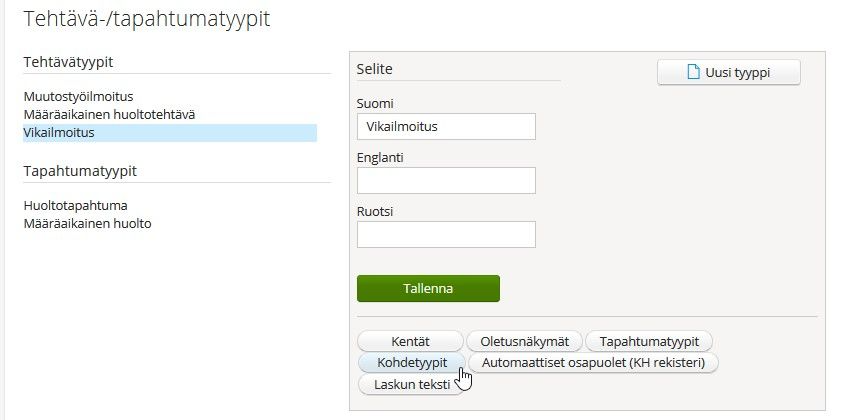The image size is (859, 420).
Task: Select the Kohdetyypit tab
Action: (x=410, y=362)
